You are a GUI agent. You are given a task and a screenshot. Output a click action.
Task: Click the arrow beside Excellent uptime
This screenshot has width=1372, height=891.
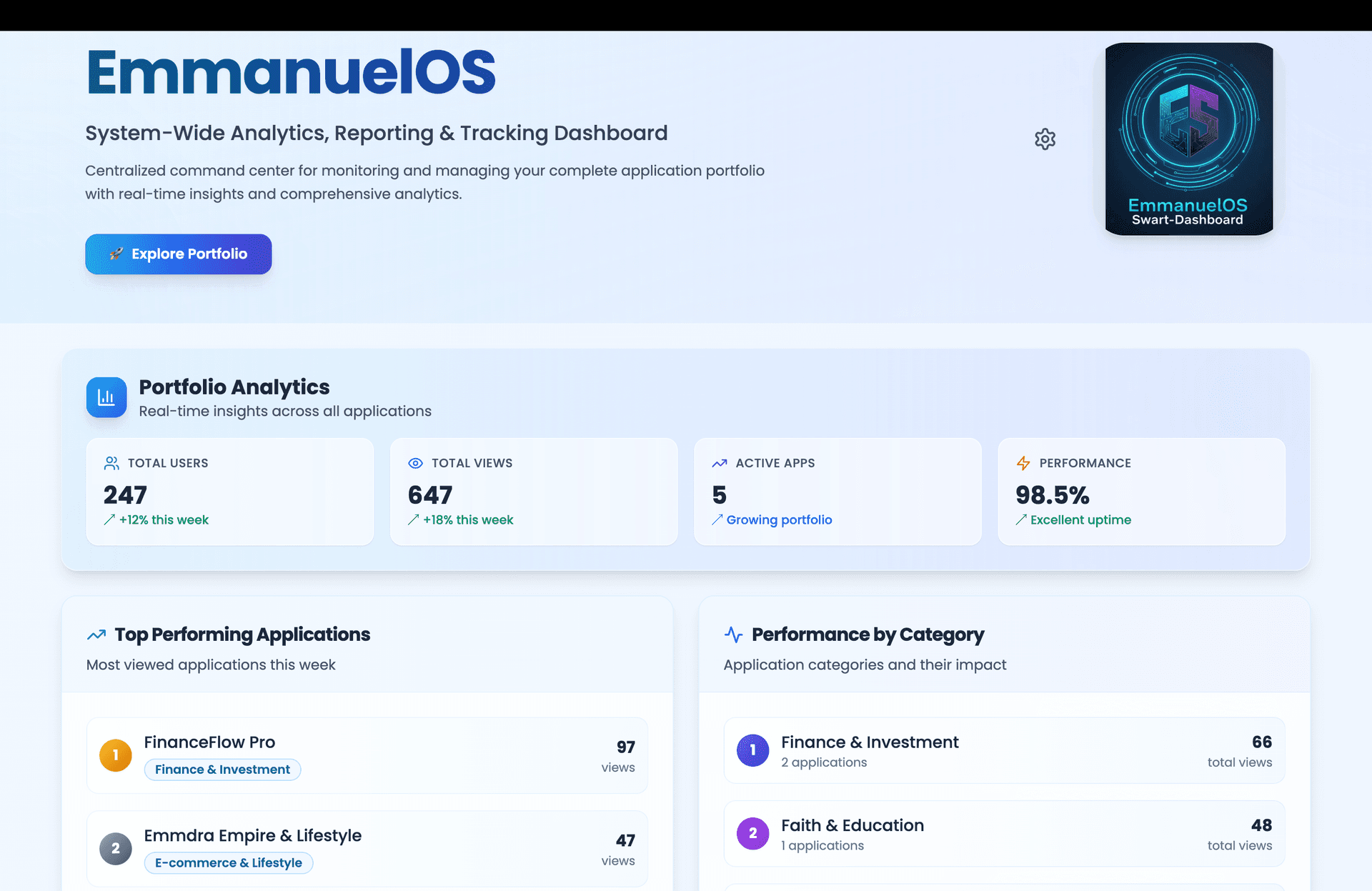(x=1021, y=520)
